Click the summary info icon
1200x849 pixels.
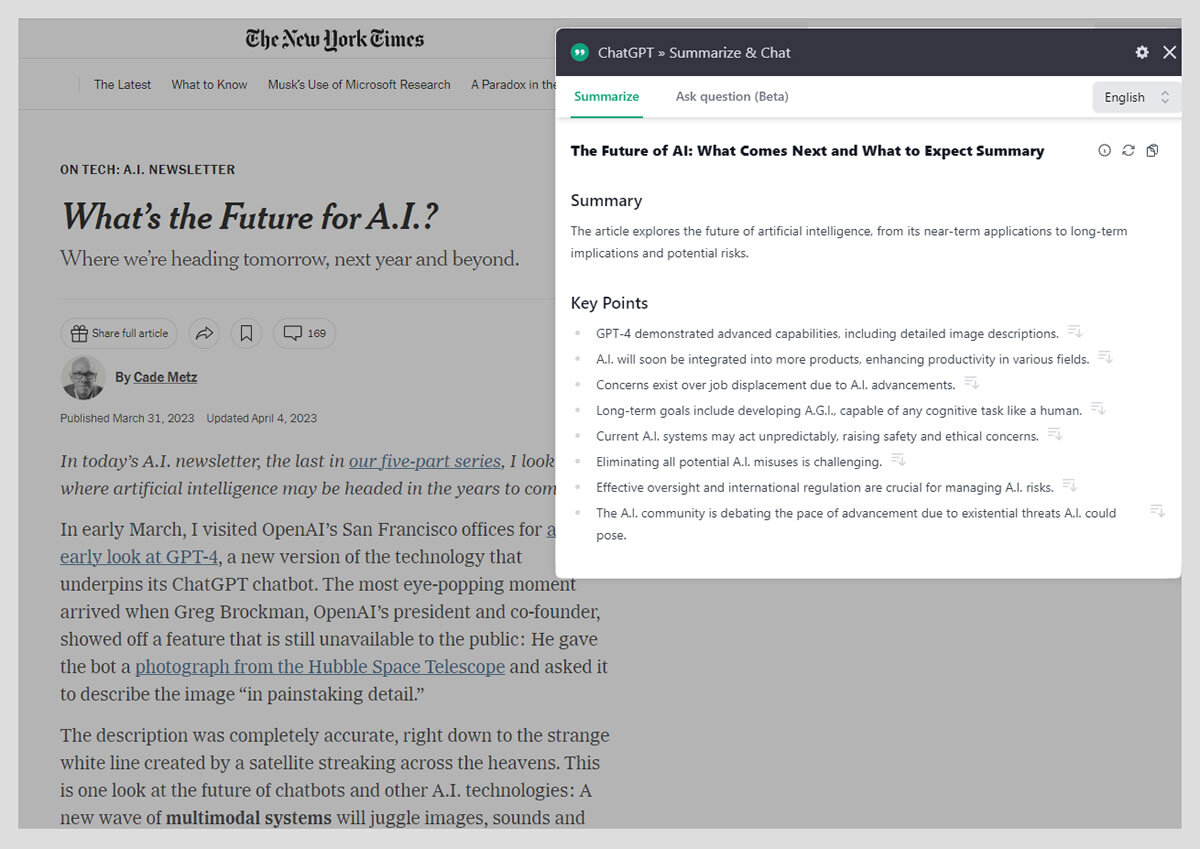coord(1104,149)
